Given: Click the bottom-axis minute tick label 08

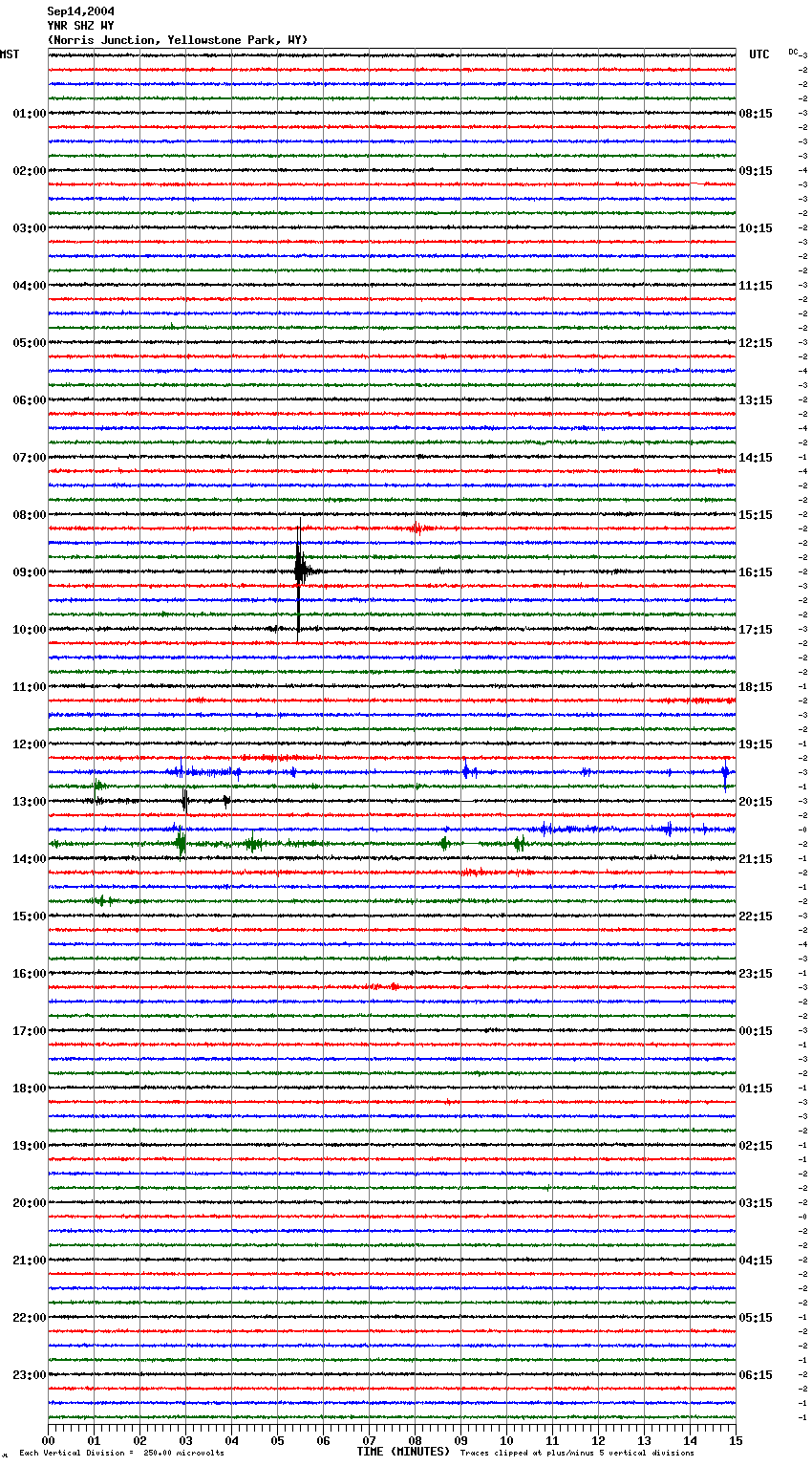Looking at the screenshot, I should 415,1440.
